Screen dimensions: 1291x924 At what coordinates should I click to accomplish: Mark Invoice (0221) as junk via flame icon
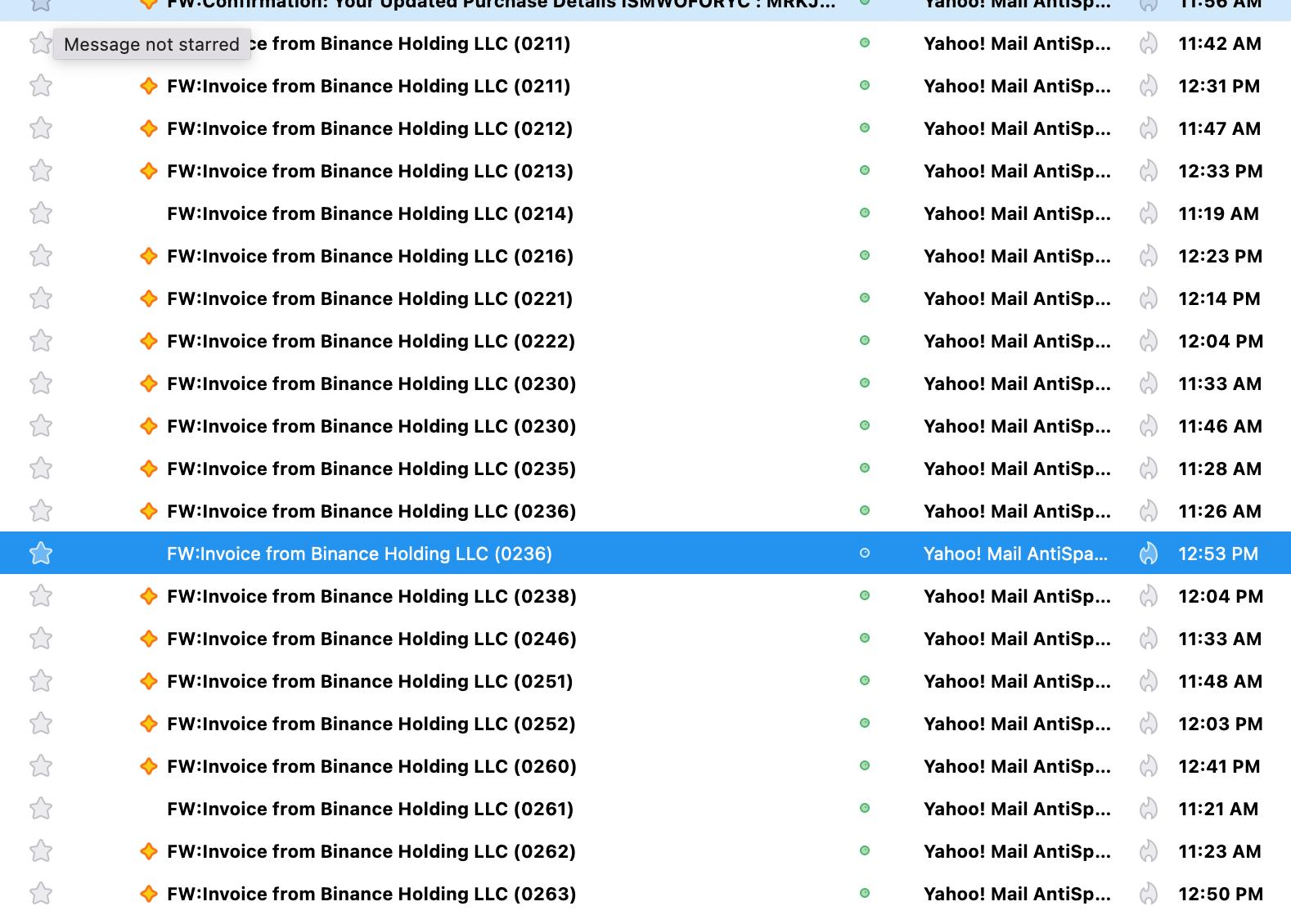(1149, 298)
